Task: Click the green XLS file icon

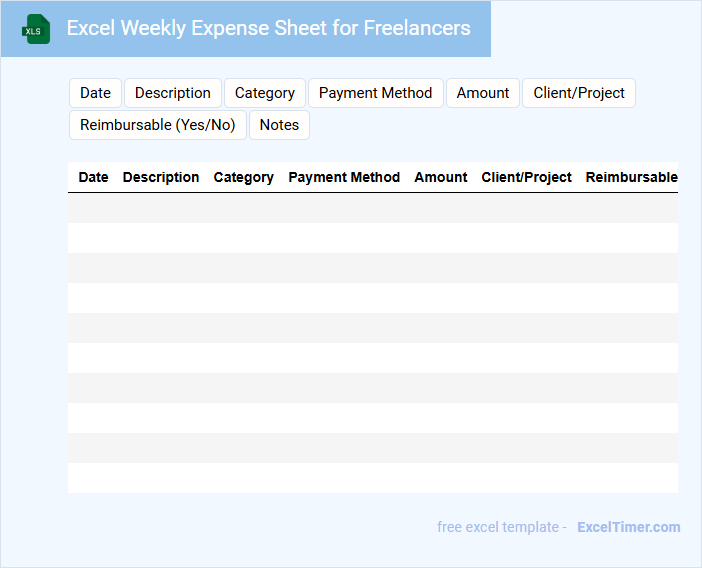Action: 36,29
